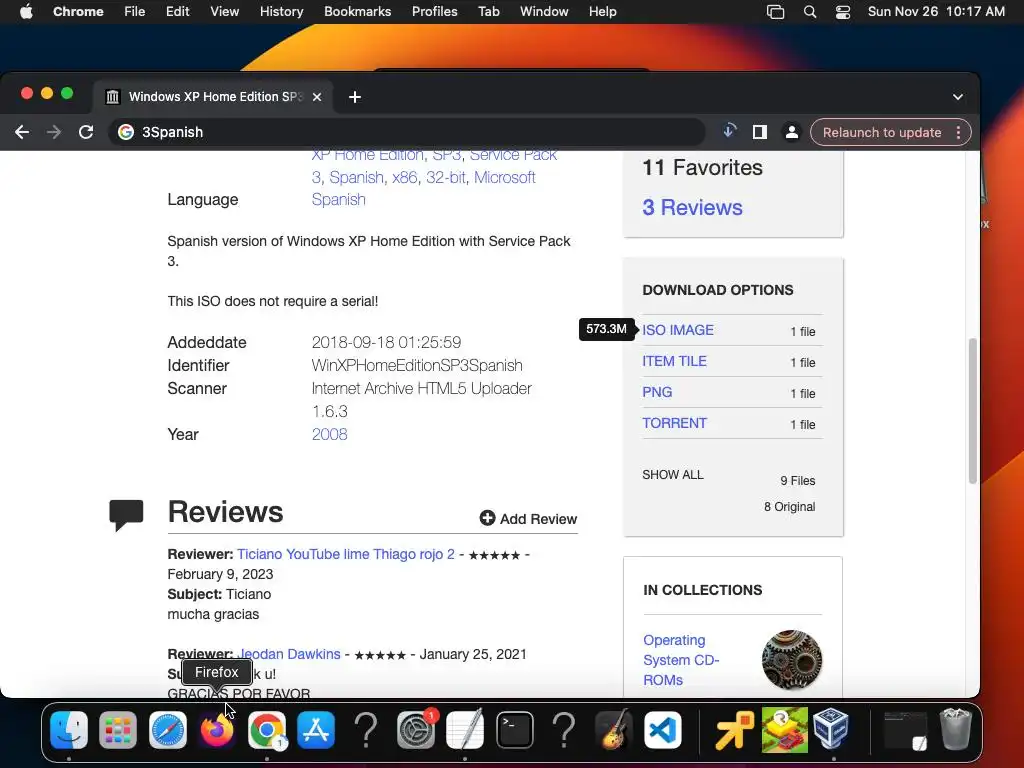The width and height of the screenshot is (1024, 768).
Task: Click the address bar showing 3Spanish
Action: (x=407, y=132)
